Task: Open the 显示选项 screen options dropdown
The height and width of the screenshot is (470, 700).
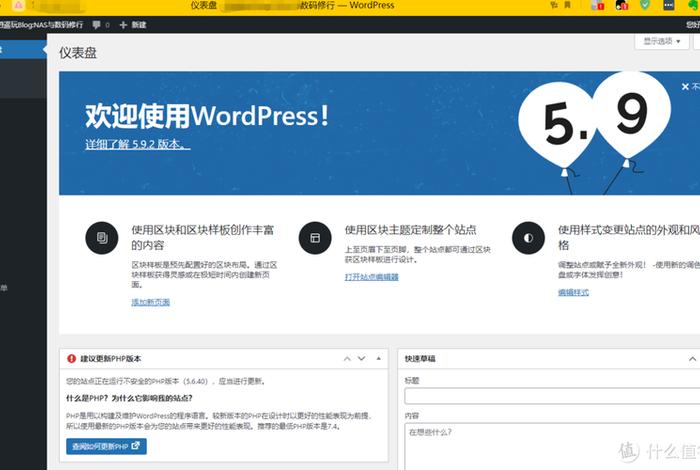Action: (x=662, y=42)
